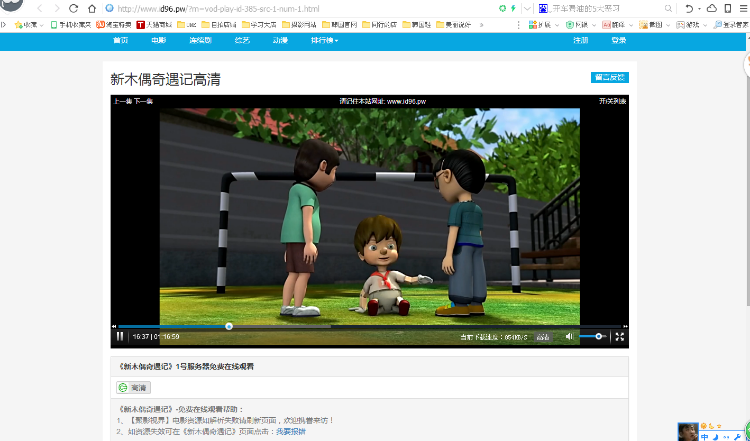This screenshot has height=441, width=750.
Task: Open the 翻译 translate extension icon
Action: (x=606, y=25)
